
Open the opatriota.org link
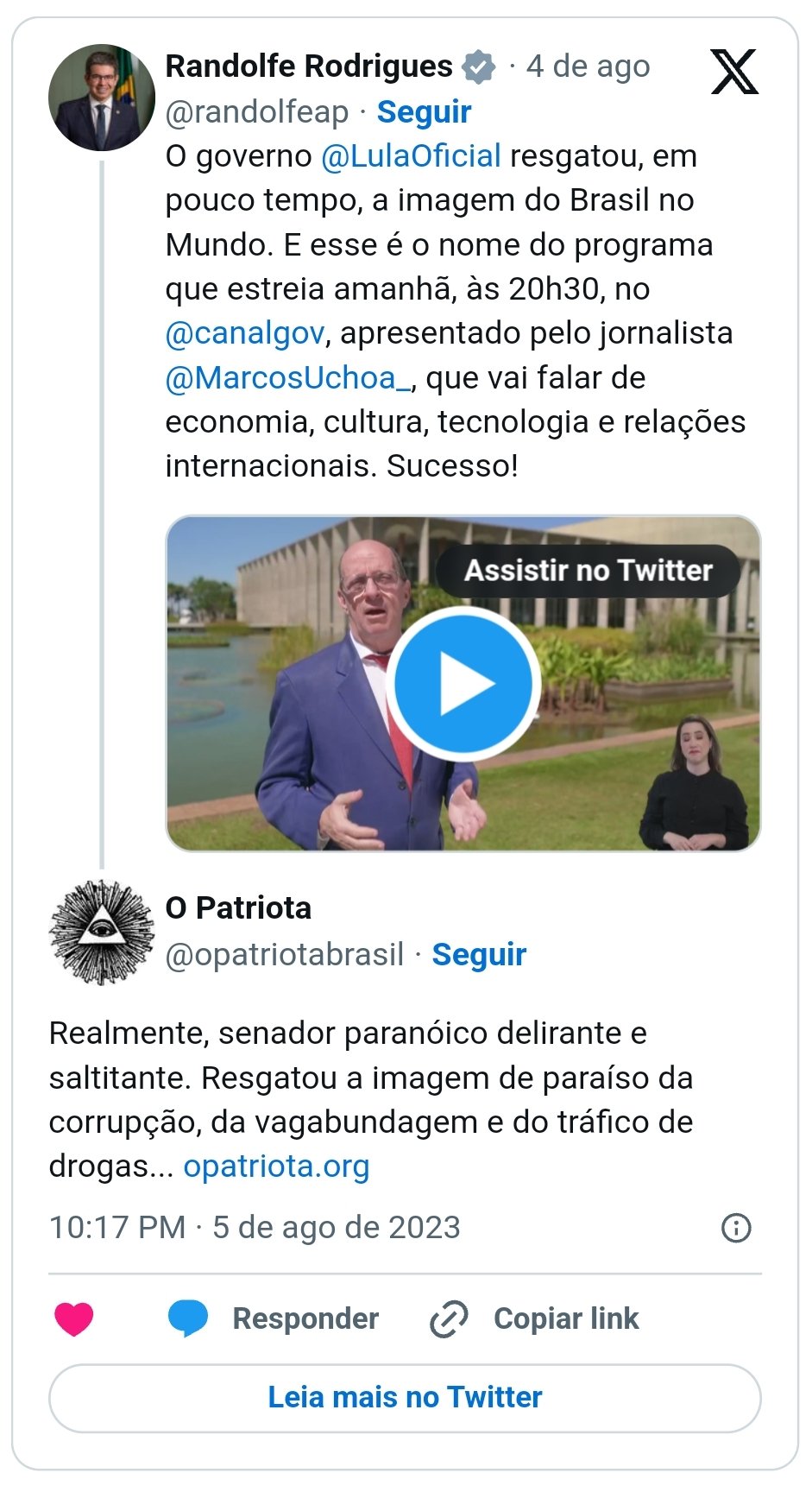pyautogui.click(x=276, y=1166)
